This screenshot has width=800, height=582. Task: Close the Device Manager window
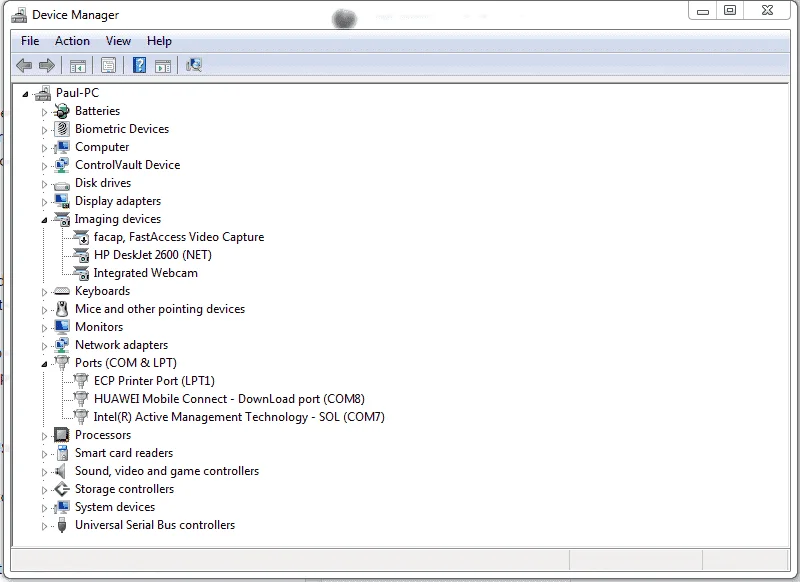coord(767,11)
